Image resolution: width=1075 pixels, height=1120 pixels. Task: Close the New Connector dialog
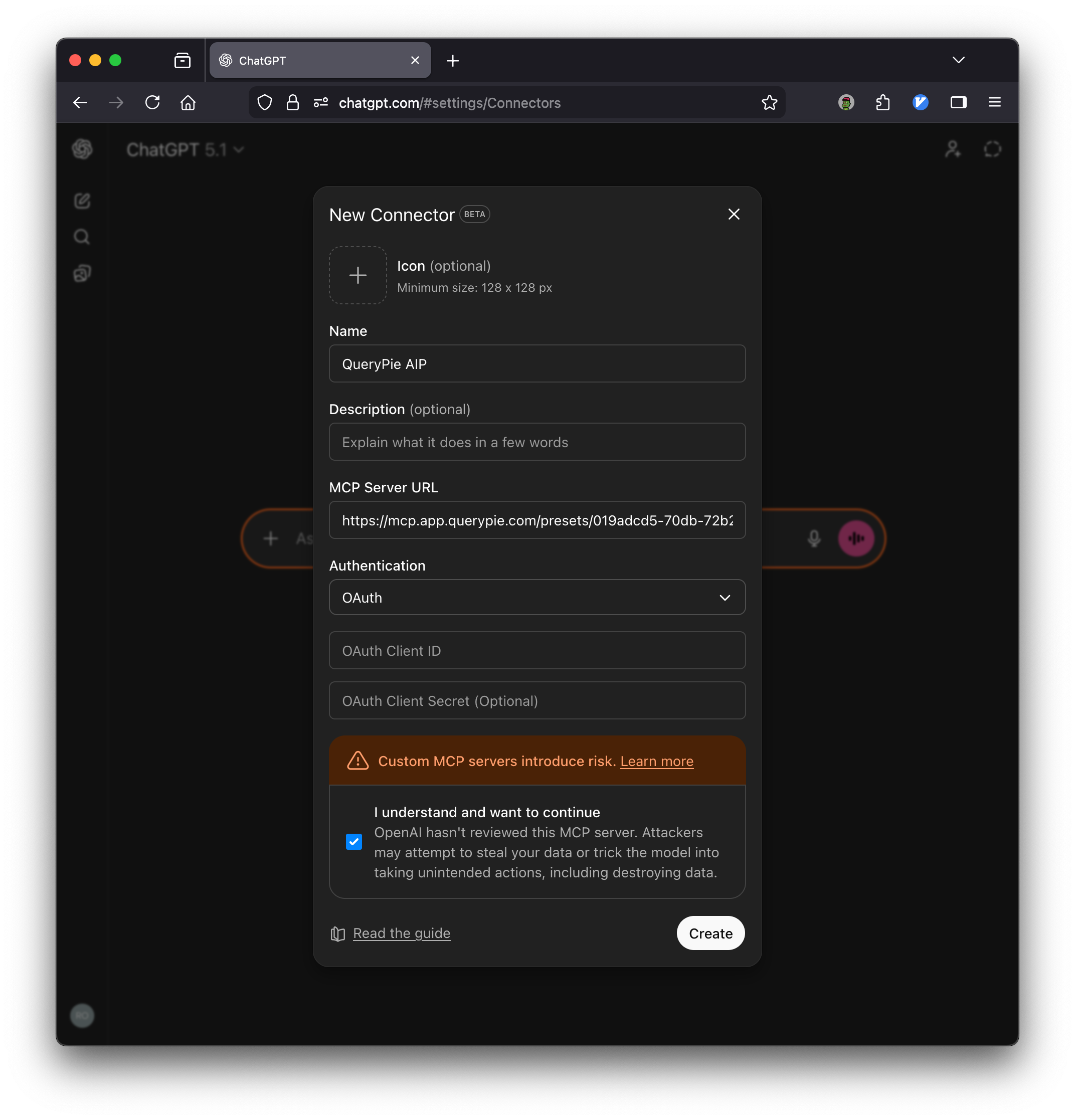pos(734,214)
